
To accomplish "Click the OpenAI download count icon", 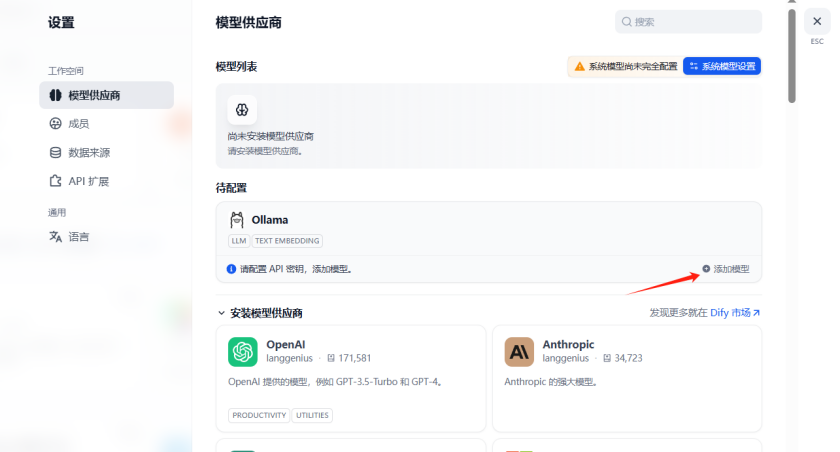I will coord(331,358).
